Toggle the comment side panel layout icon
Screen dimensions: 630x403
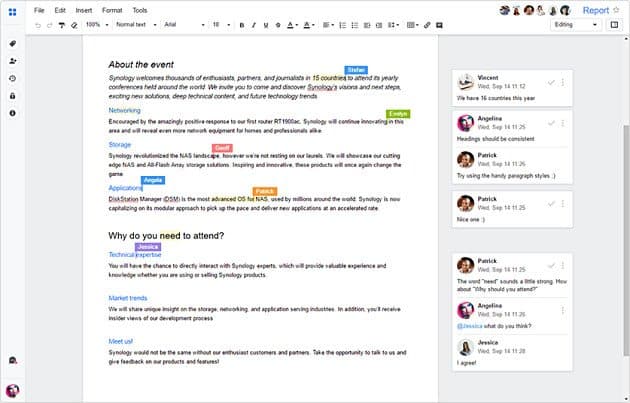[x=614, y=25]
